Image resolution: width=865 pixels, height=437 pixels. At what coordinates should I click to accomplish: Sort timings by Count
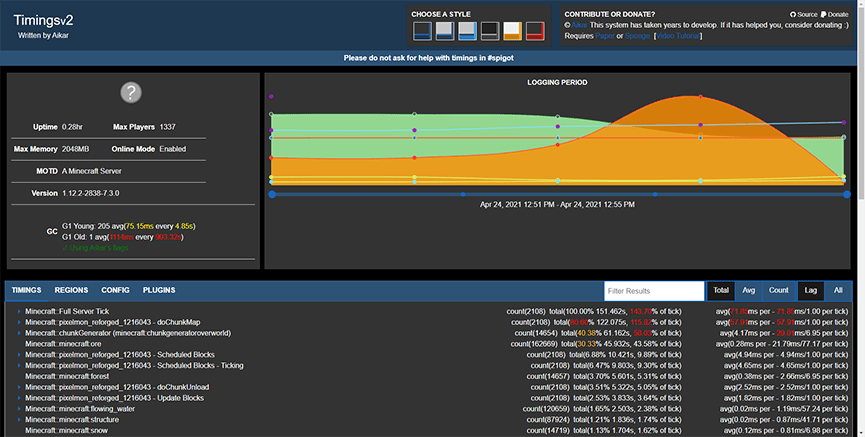click(778, 290)
